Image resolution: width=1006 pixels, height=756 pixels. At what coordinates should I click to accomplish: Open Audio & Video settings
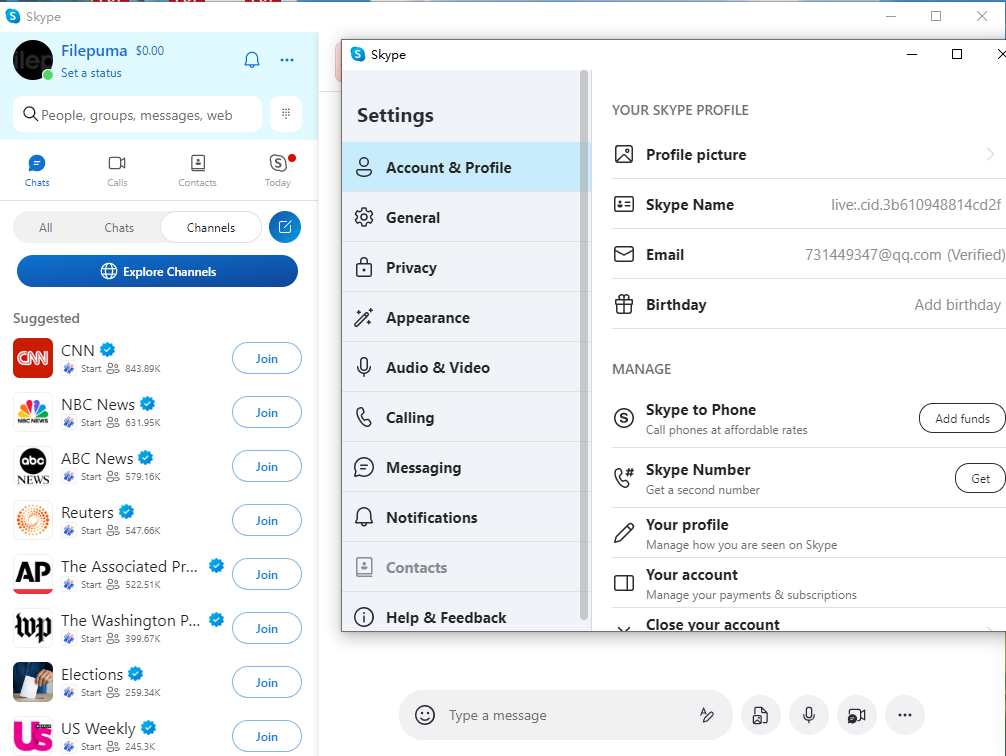point(461,368)
